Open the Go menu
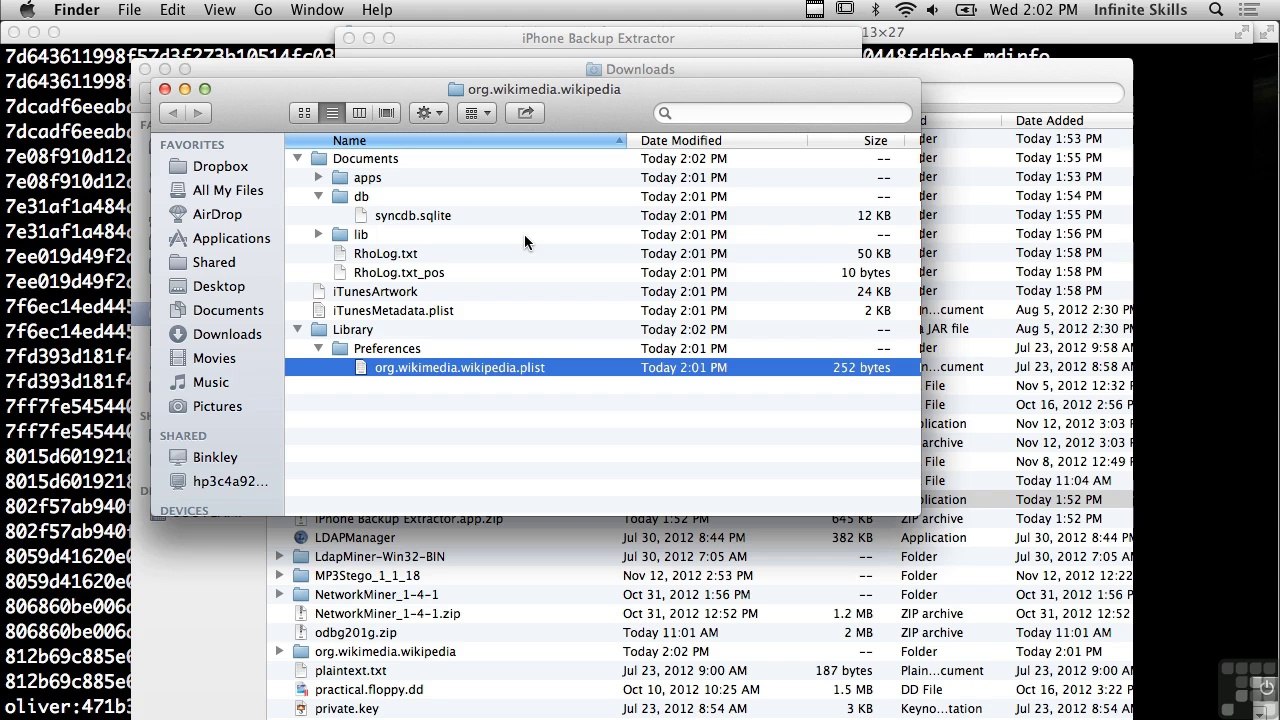Image resolution: width=1280 pixels, height=720 pixels. [x=263, y=10]
